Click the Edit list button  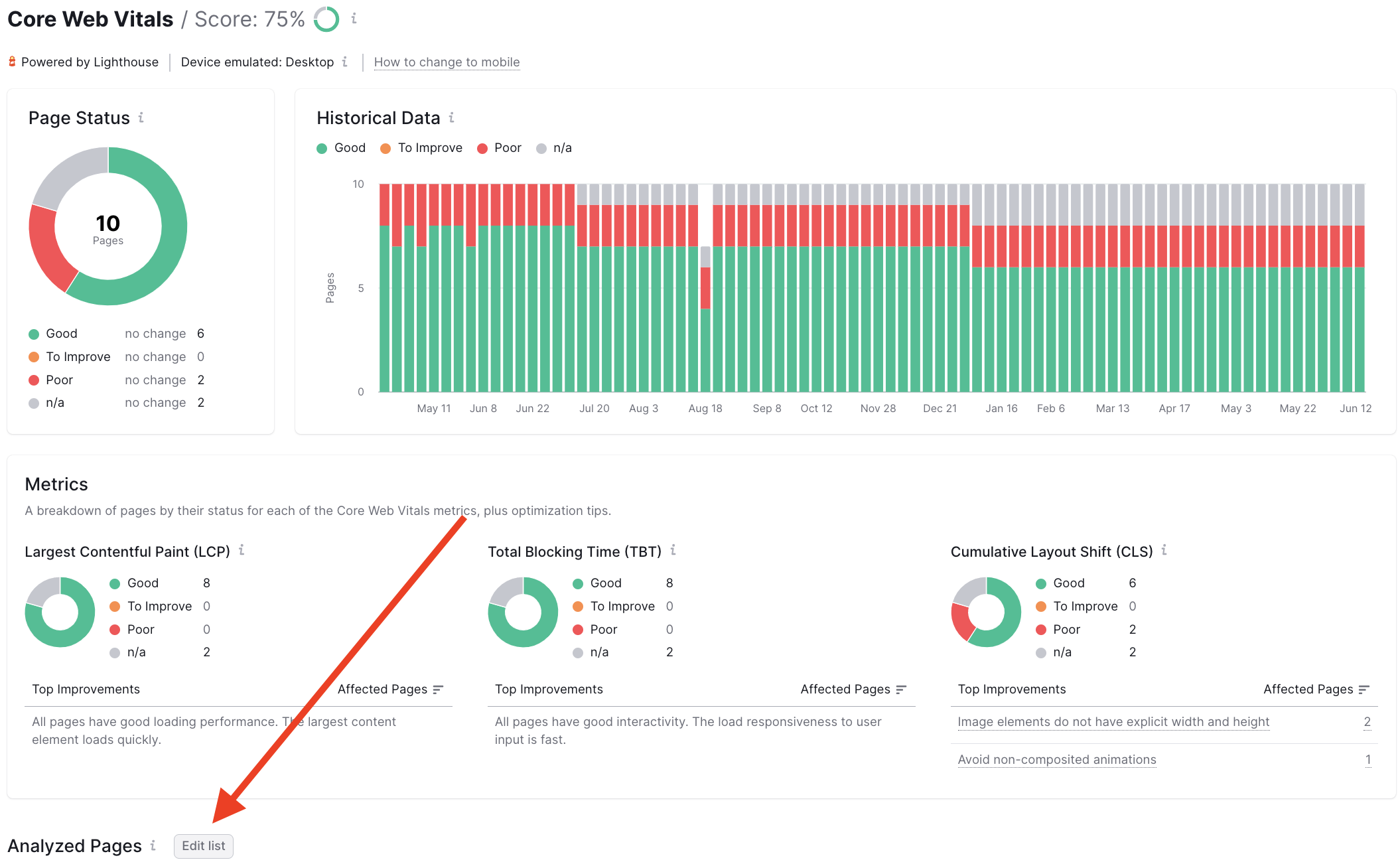(203, 846)
